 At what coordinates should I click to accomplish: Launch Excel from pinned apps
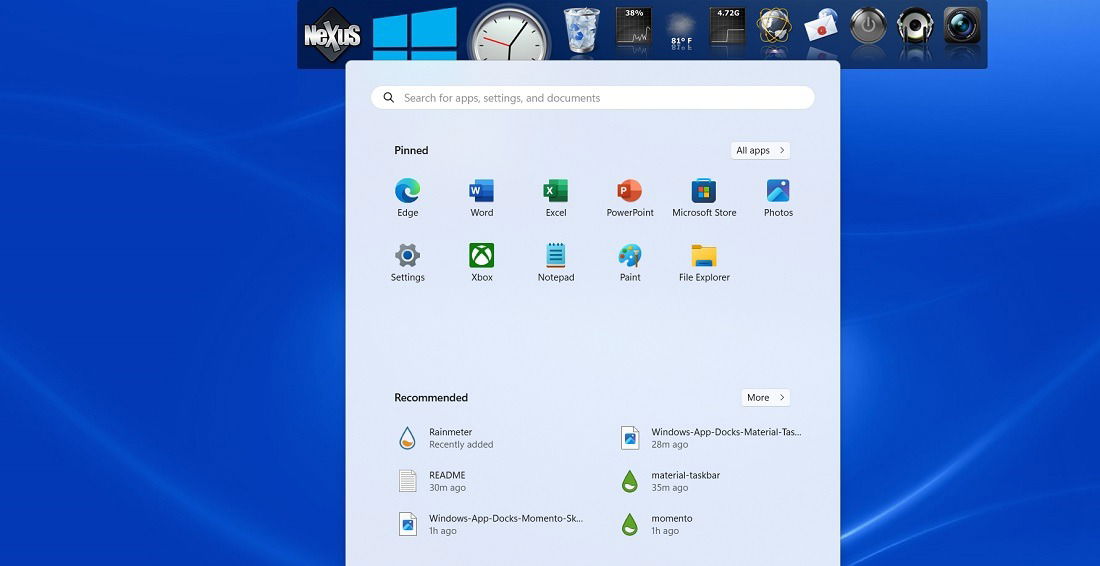[556, 198]
